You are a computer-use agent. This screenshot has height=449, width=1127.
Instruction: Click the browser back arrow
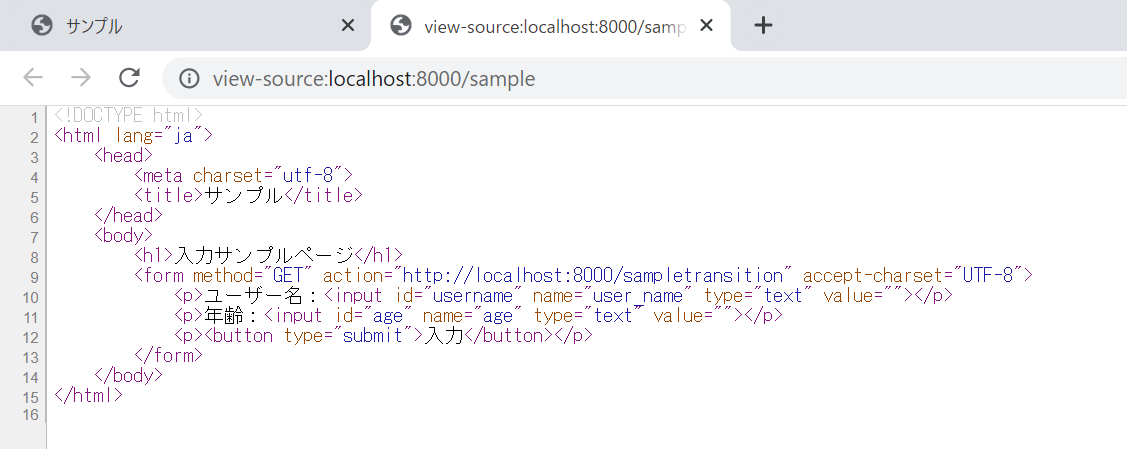coord(33,78)
